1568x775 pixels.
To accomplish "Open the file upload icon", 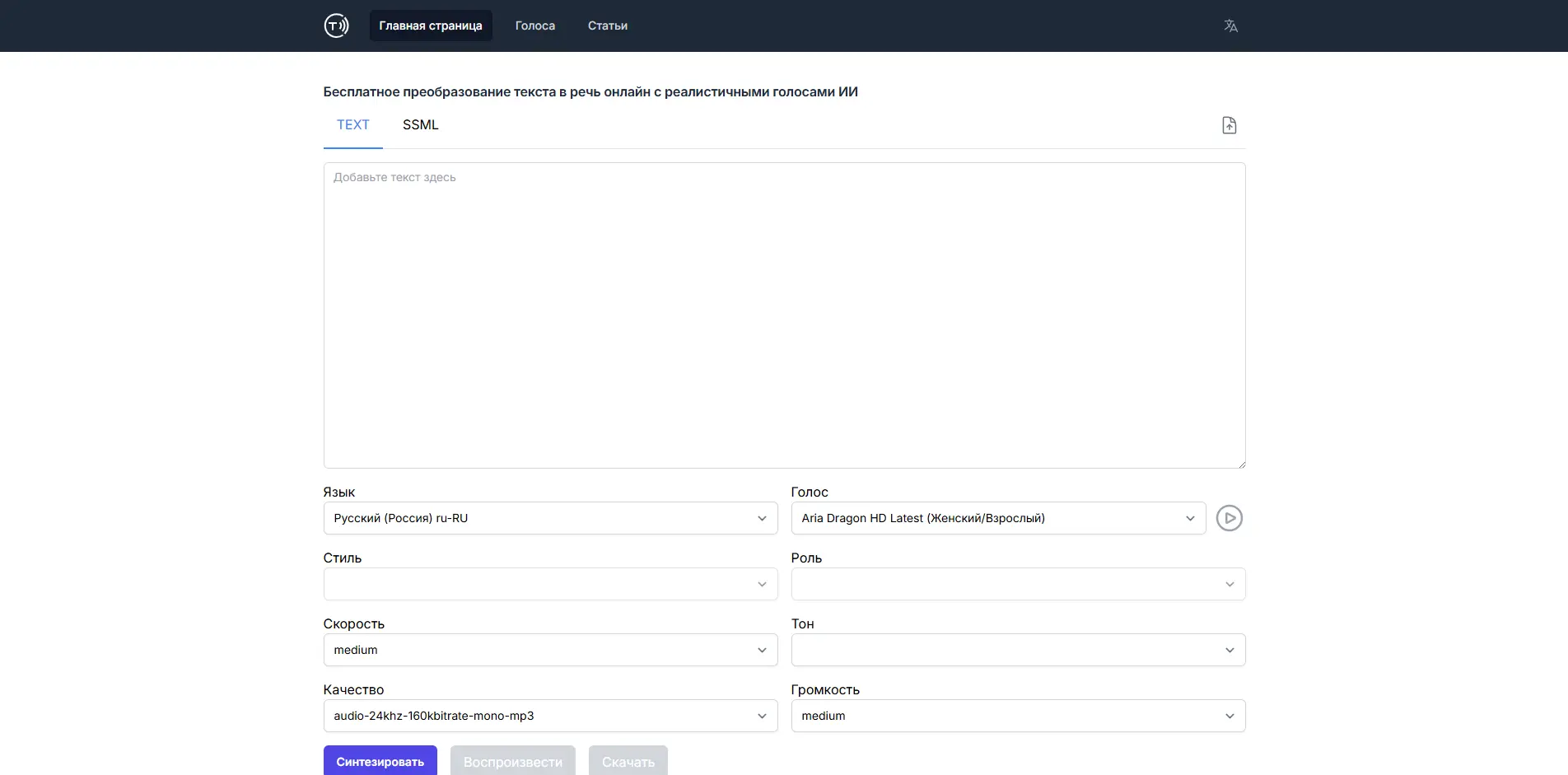I will point(1228,125).
